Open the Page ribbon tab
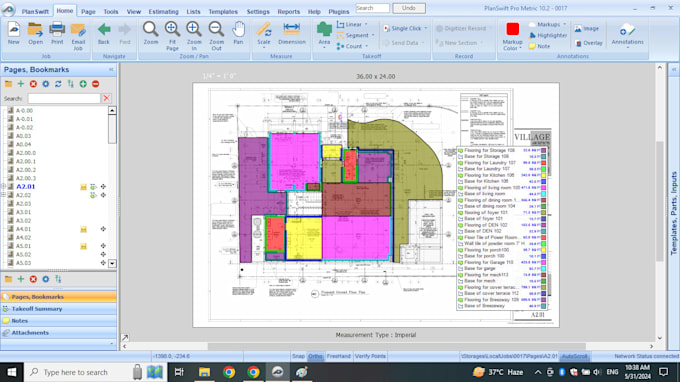 [x=88, y=12]
